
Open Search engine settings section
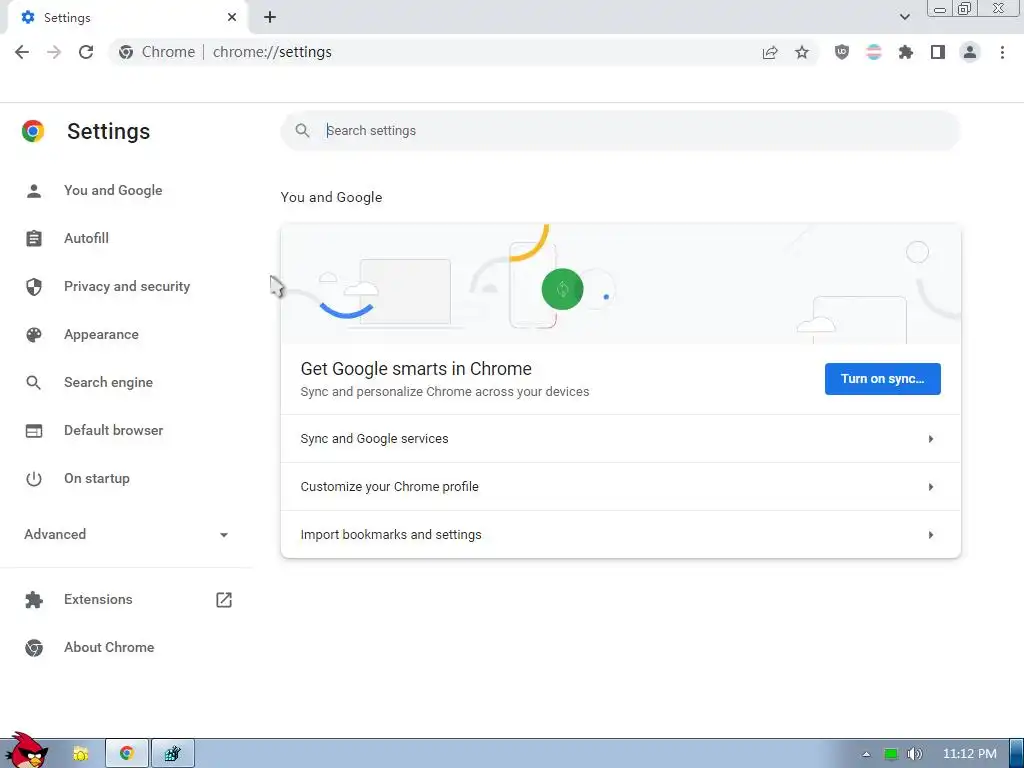[x=108, y=383]
